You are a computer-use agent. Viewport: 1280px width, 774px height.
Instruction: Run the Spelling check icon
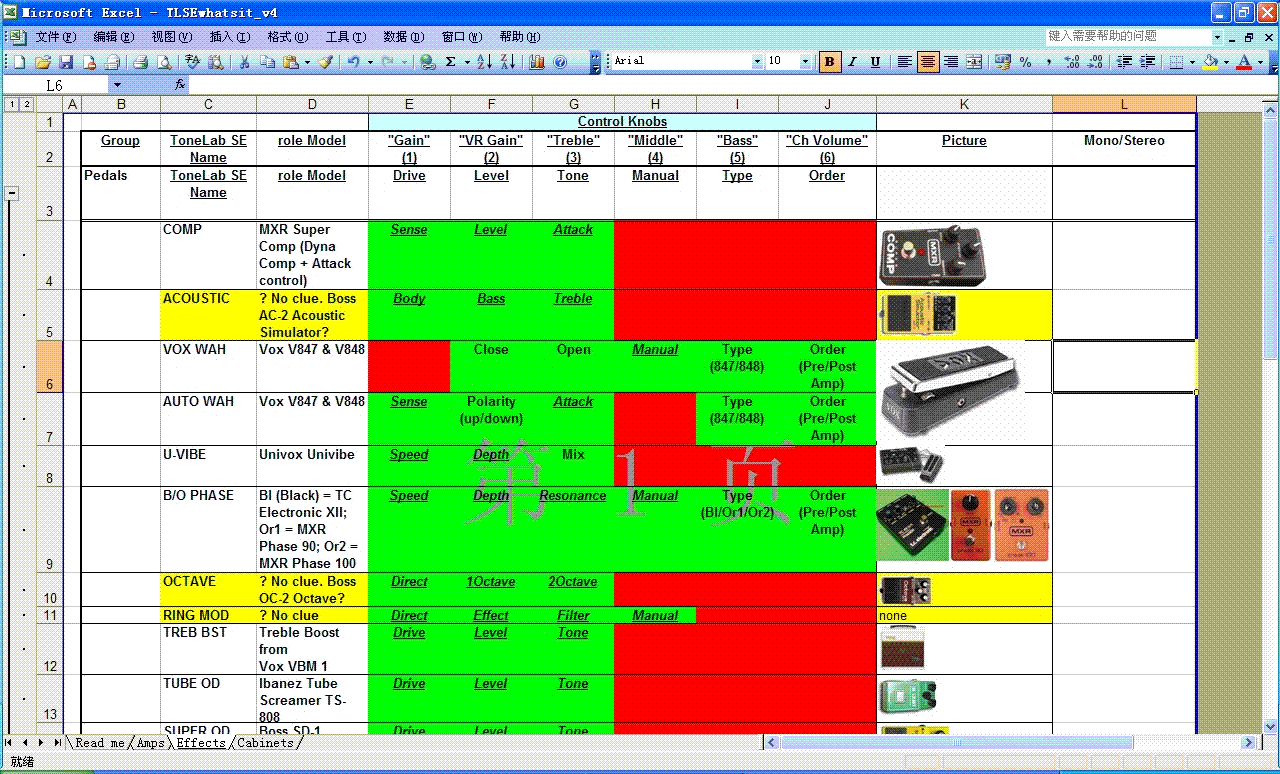193,62
